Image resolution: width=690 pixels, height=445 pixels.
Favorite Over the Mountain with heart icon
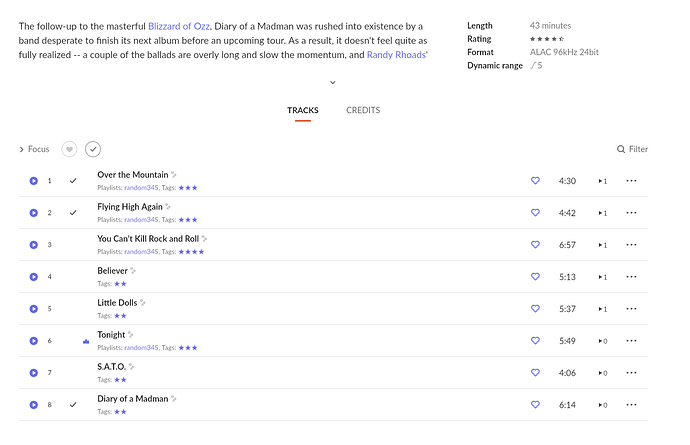pyautogui.click(x=535, y=180)
